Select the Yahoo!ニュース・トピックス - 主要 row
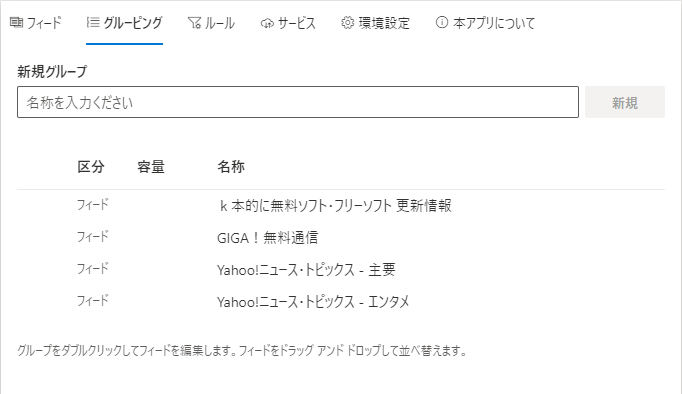The height and width of the screenshot is (394, 682). 341,270
